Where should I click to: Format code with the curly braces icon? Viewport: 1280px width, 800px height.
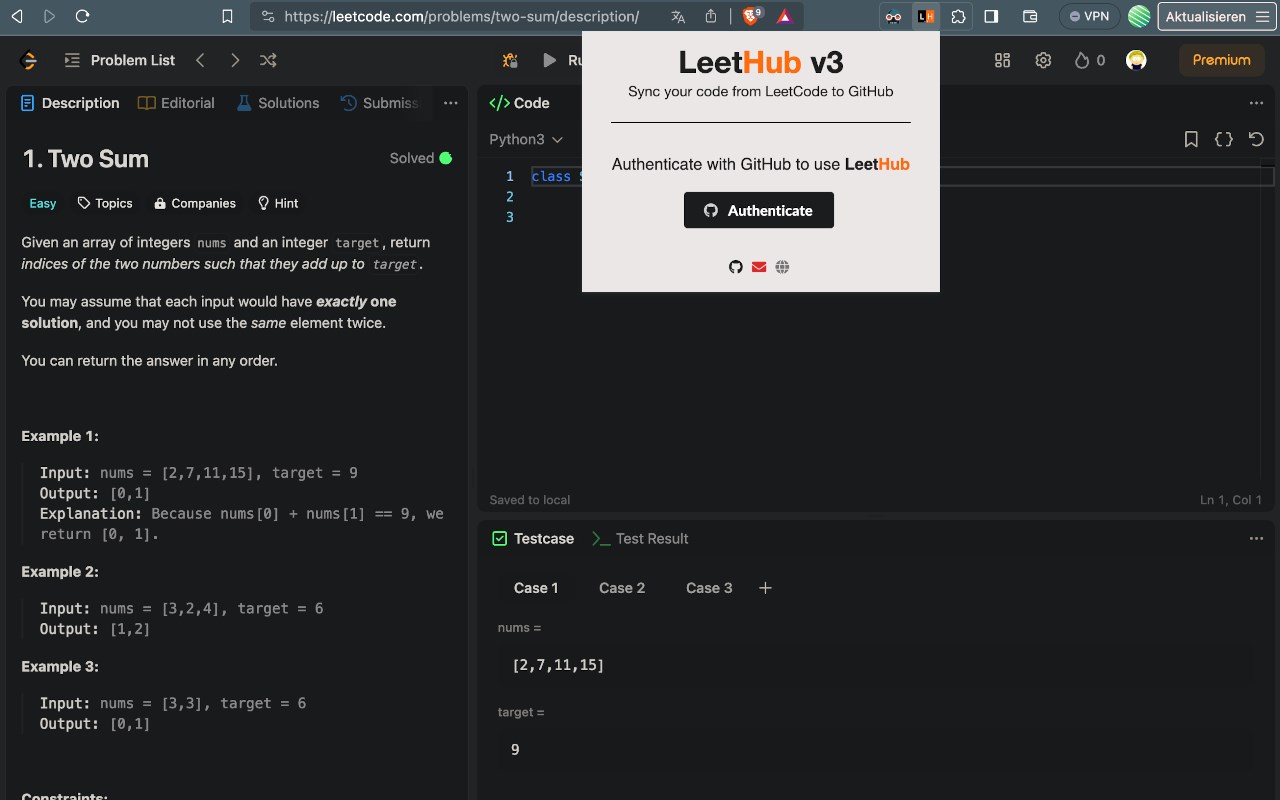[1224, 140]
